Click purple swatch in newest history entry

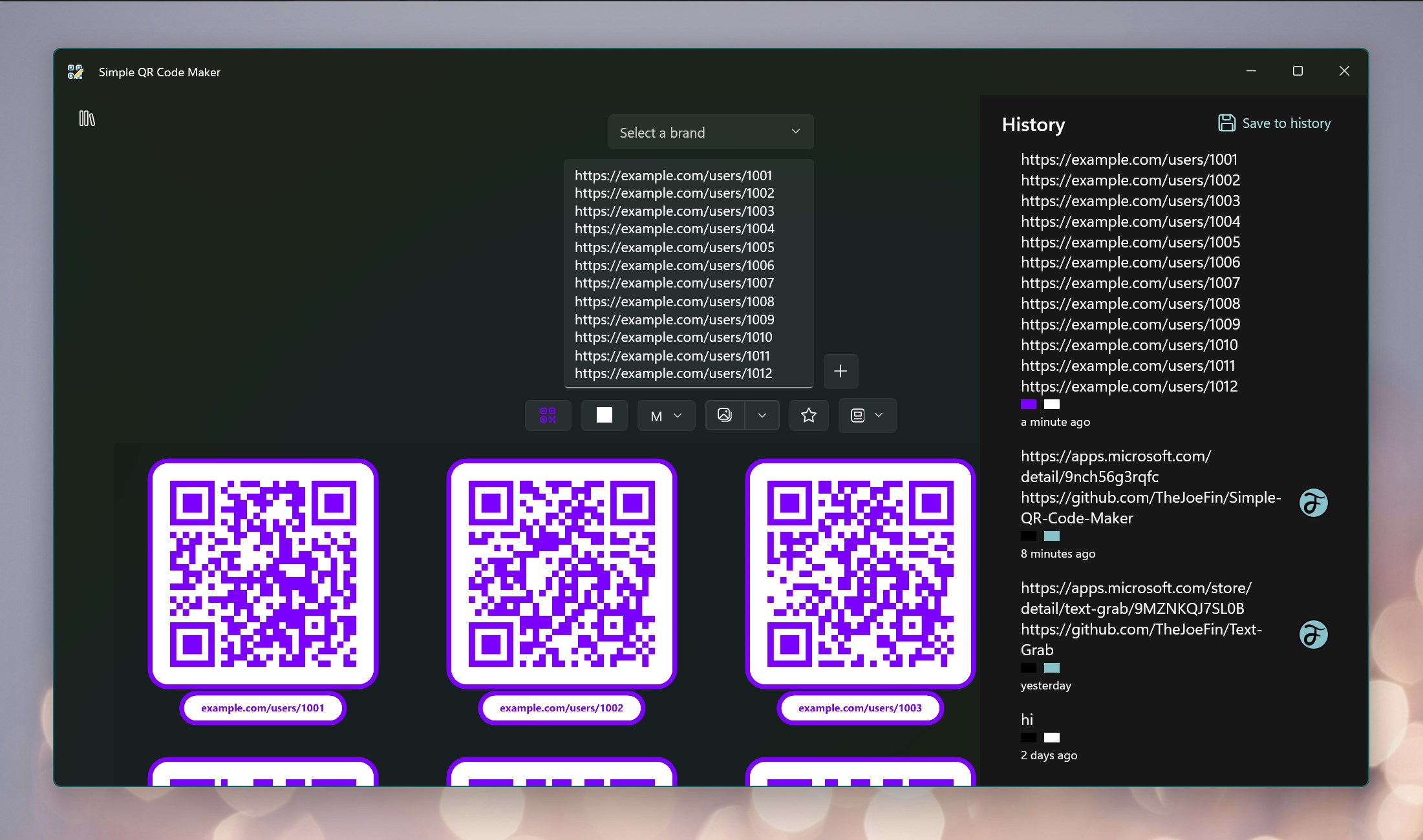[1029, 404]
